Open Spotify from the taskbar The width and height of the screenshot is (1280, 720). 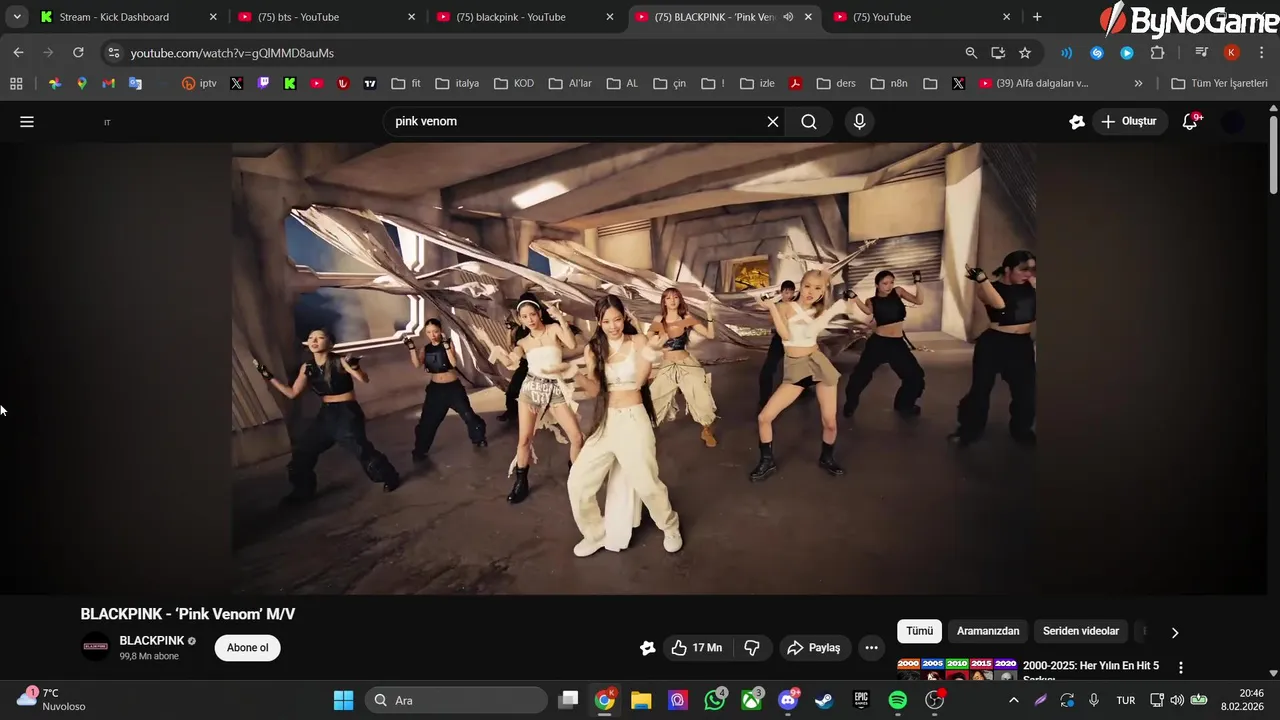[x=898, y=700]
